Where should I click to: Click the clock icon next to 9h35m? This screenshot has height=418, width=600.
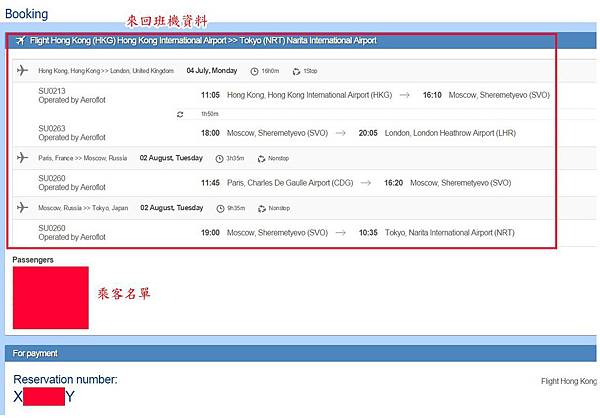point(220,209)
